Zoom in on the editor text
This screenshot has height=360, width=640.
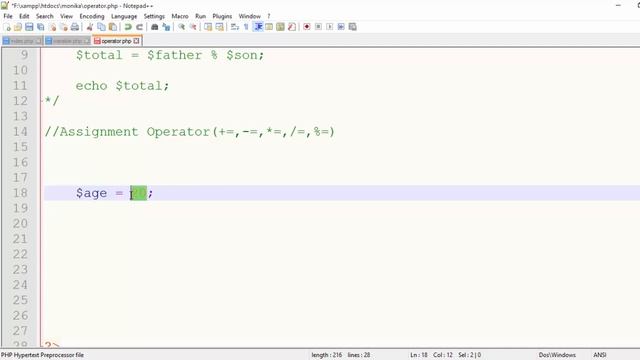point(181,27)
